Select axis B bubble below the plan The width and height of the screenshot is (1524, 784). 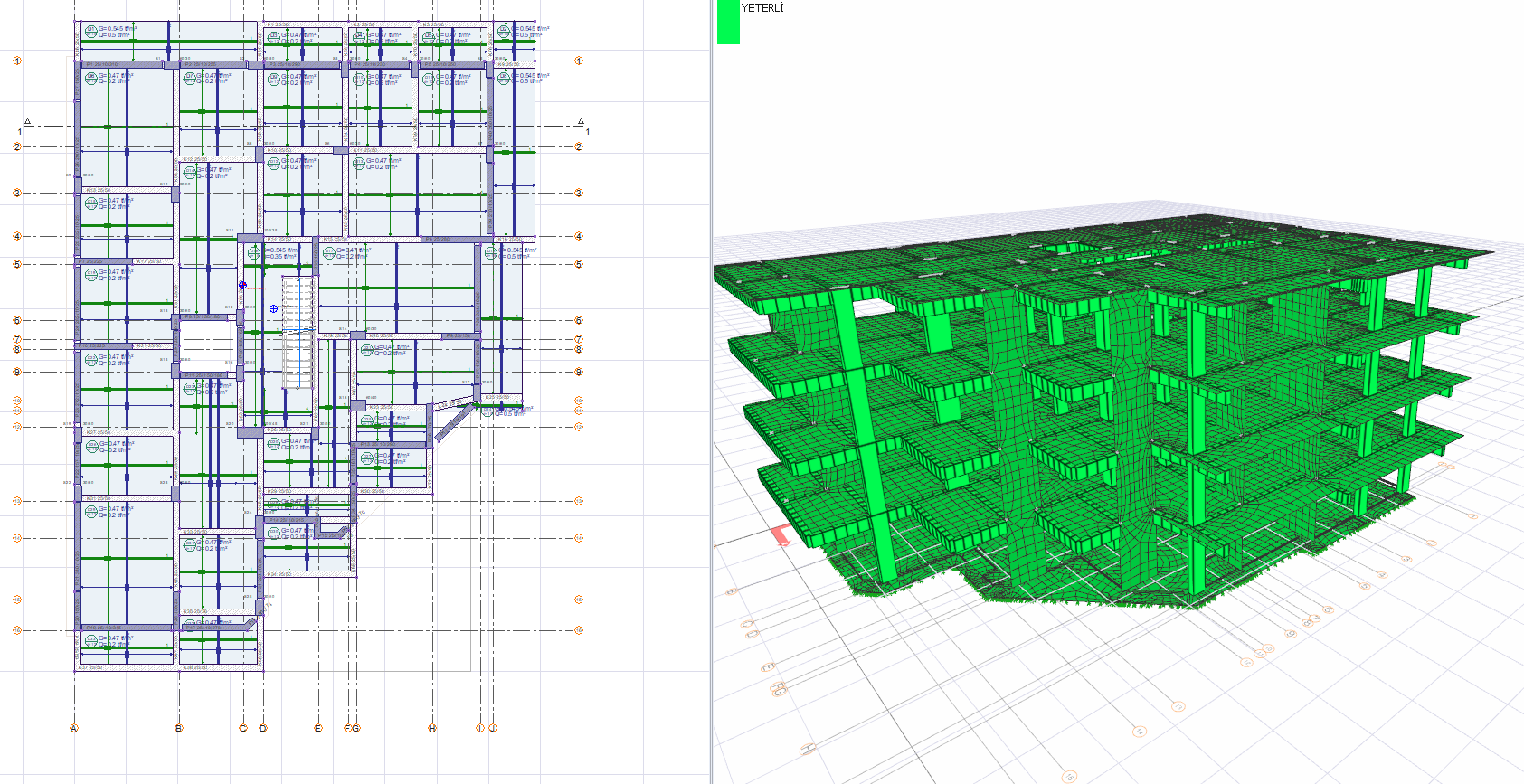click(x=179, y=728)
